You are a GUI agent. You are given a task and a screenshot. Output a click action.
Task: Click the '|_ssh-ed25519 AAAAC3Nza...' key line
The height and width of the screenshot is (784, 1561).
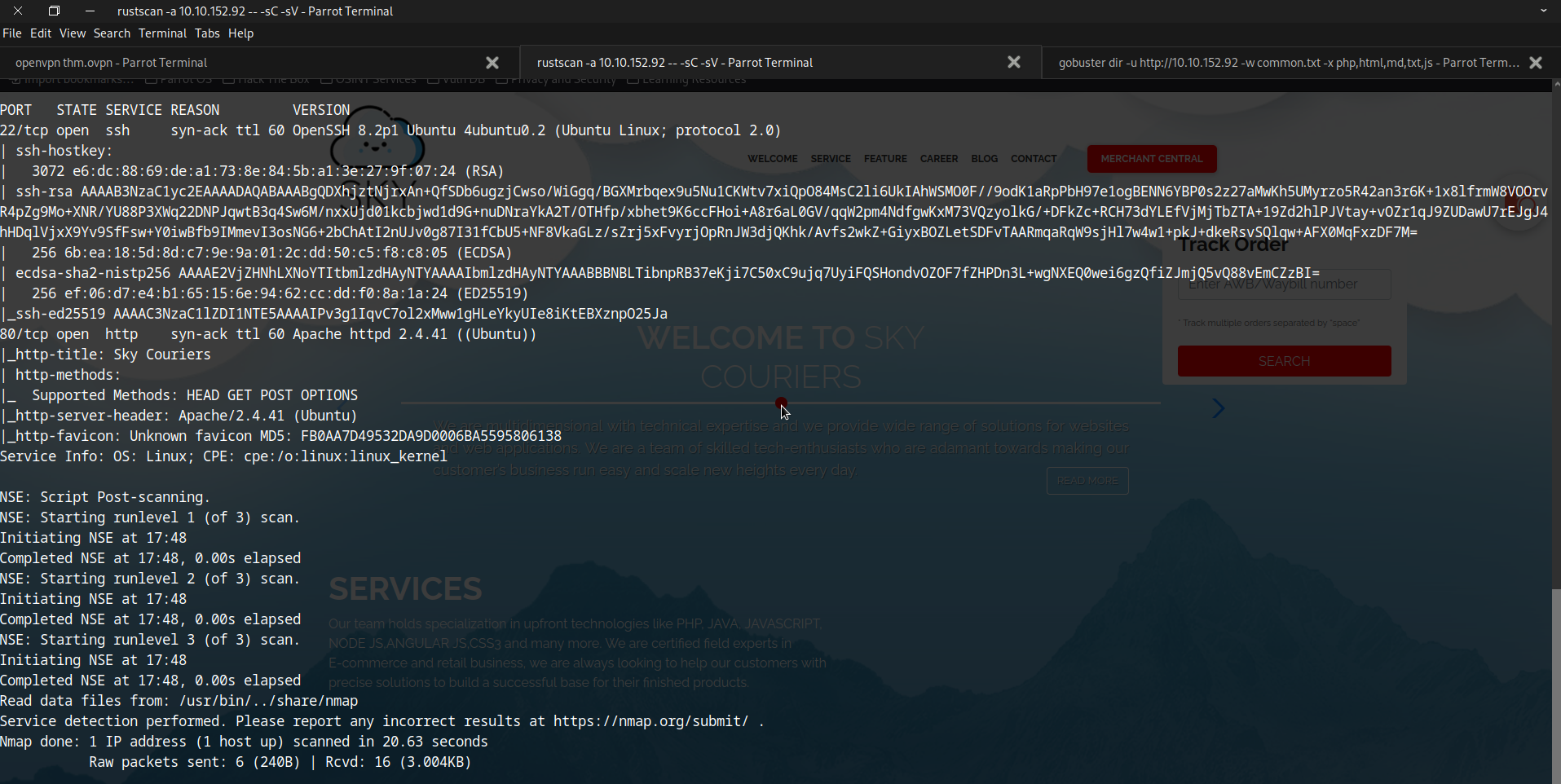coord(333,314)
